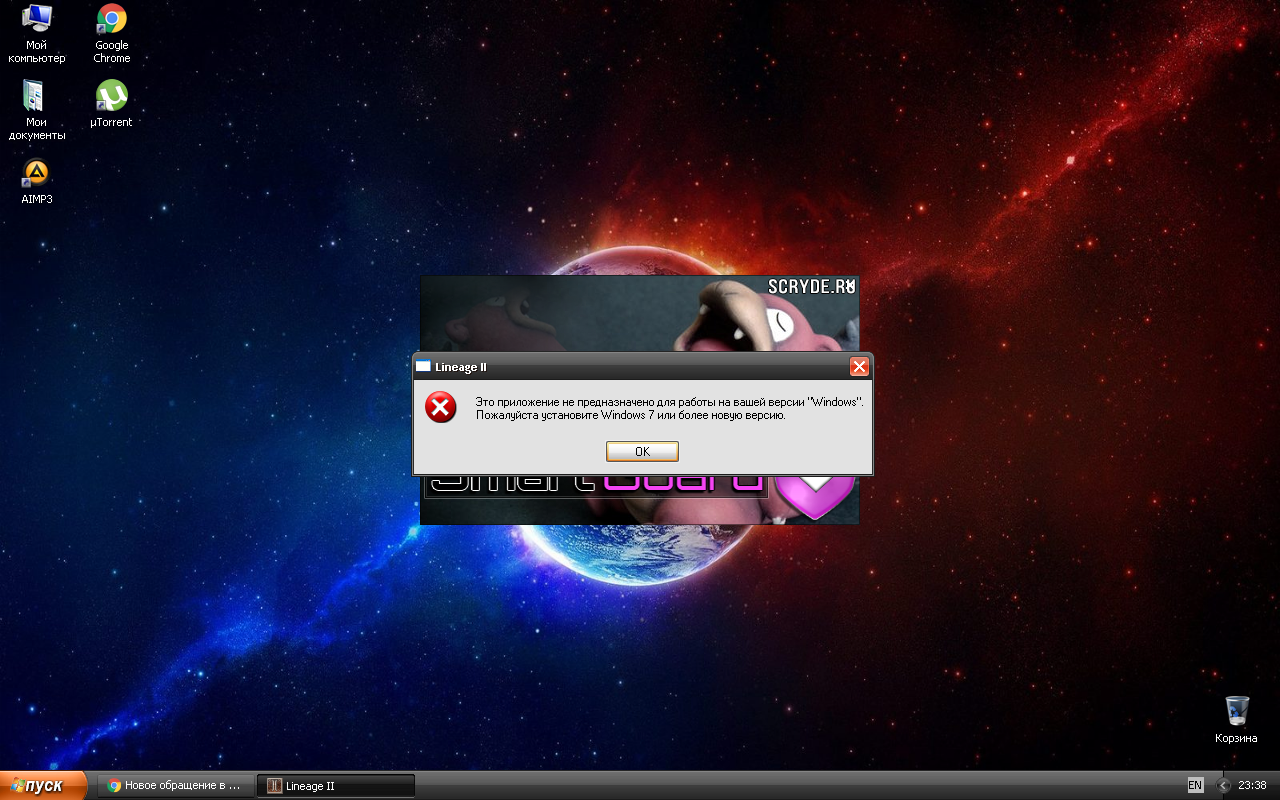Activate the Lineage II taskbar button
The image size is (1280, 800).
click(x=335, y=785)
